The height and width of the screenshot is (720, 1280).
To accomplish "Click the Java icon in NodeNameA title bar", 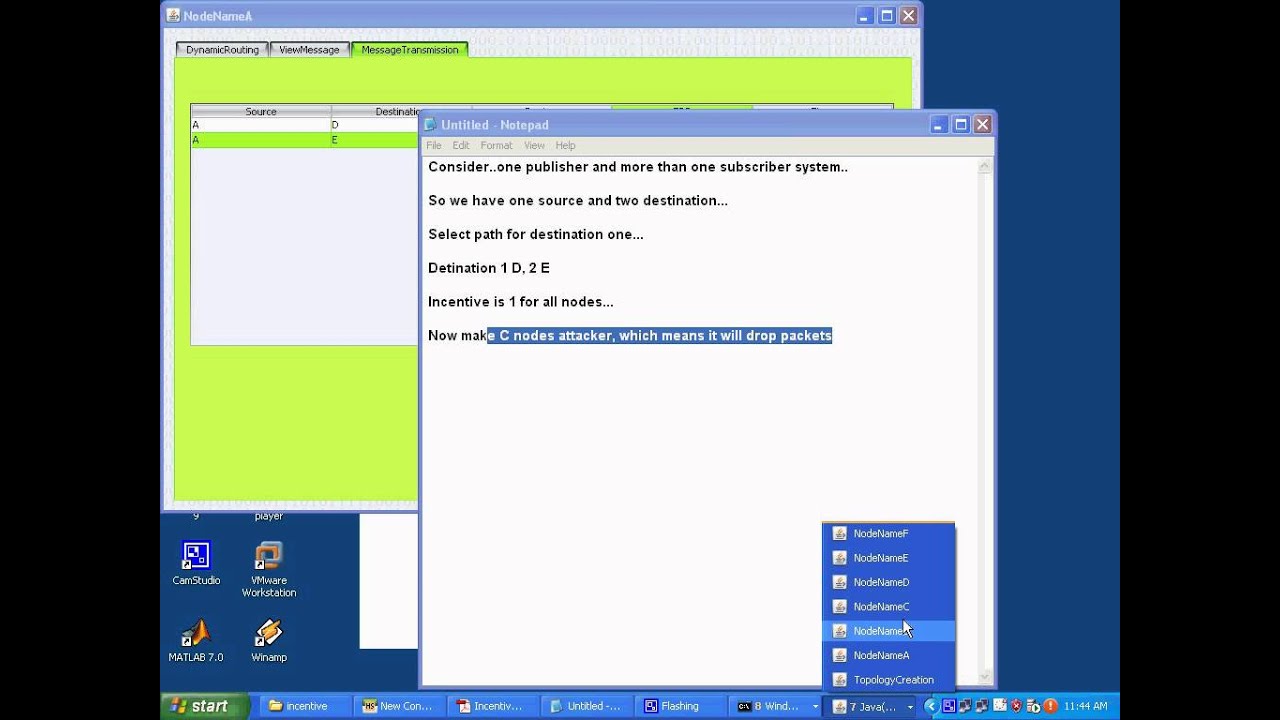I will coord(173,15).
